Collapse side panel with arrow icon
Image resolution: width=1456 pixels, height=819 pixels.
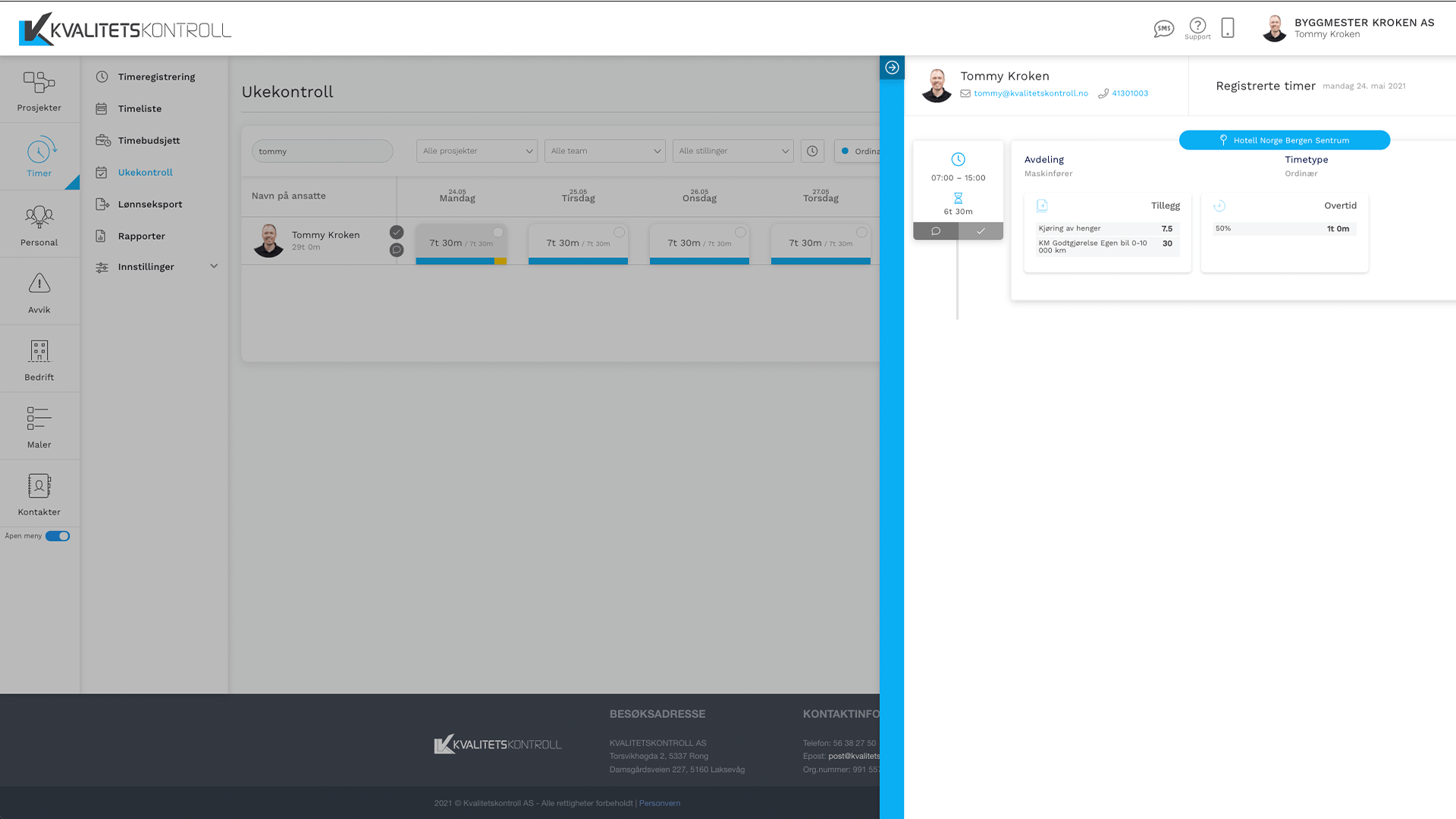pyautogui.click(x=892, y=67)
